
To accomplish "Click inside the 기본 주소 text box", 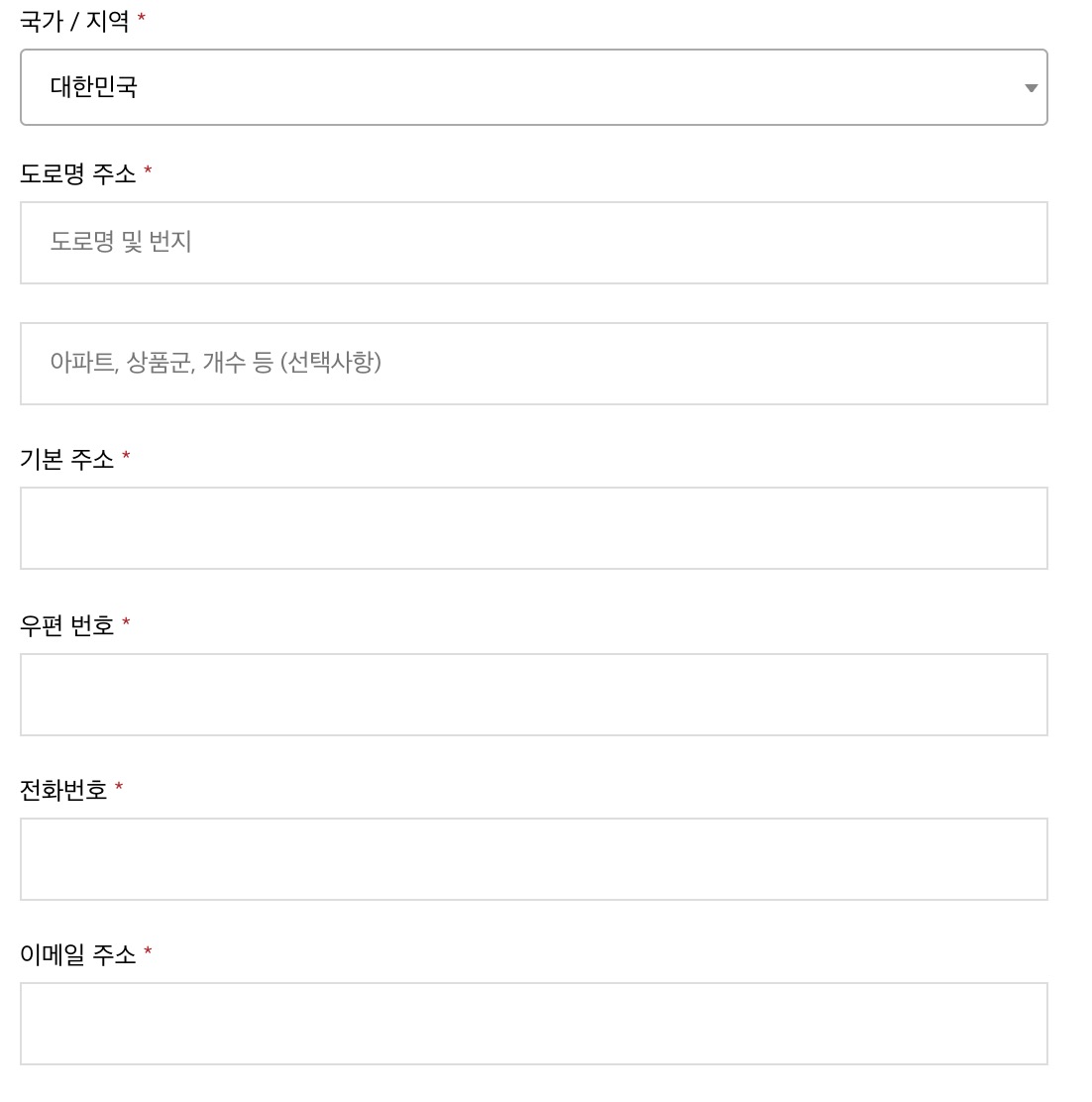I will pos(532,527).
